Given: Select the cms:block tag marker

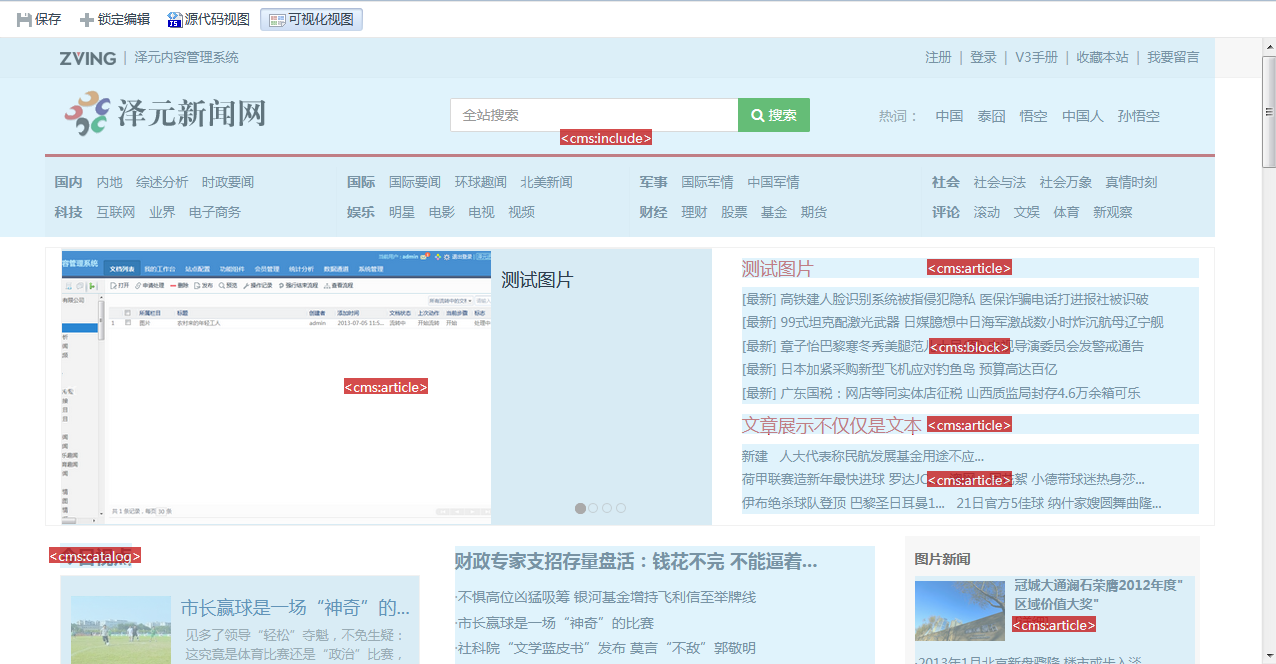Looking at the screenshot, I should 969,347.
